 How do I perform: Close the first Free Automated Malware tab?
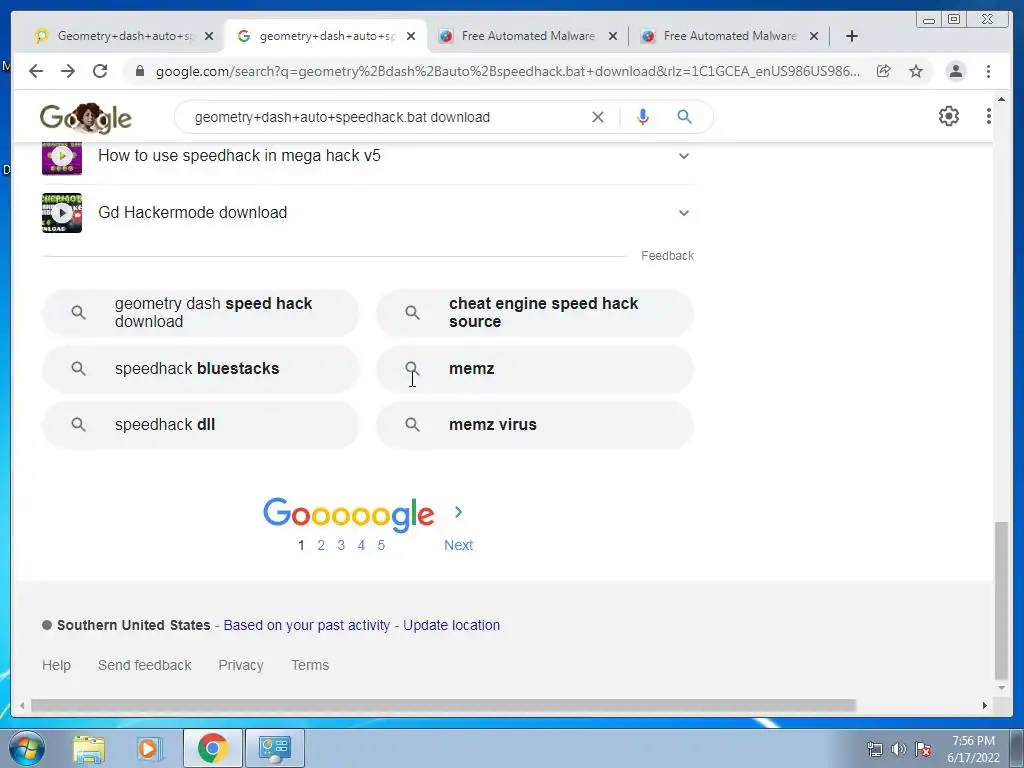[x=613, y=36]
